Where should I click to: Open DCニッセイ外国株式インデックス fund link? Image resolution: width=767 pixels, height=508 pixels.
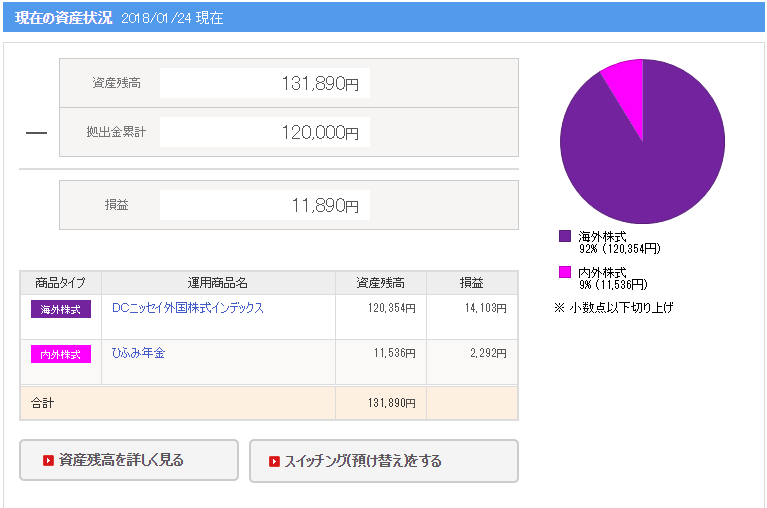pos(188,308)
